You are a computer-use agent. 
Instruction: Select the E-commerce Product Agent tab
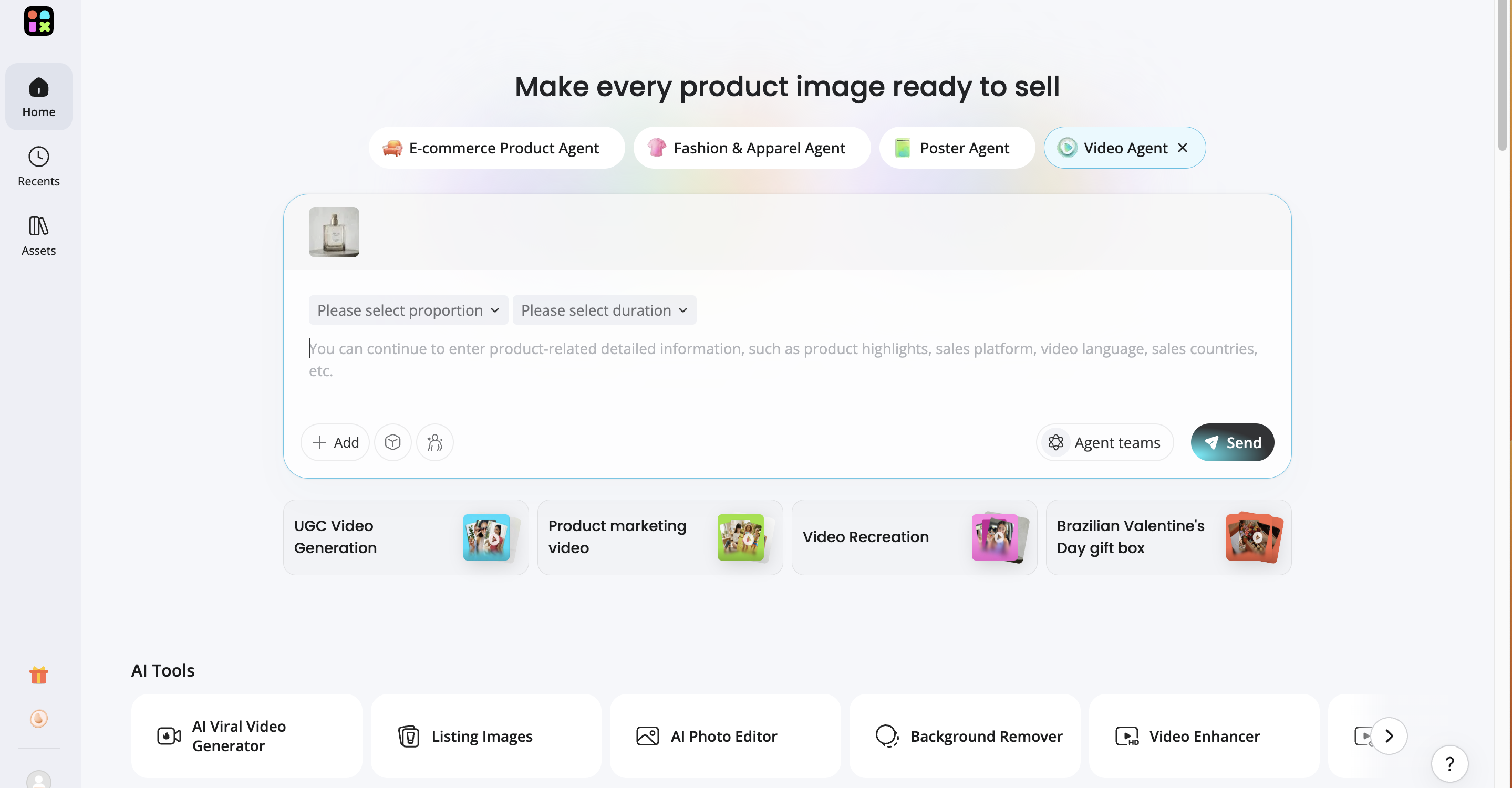tap(496, 148)
